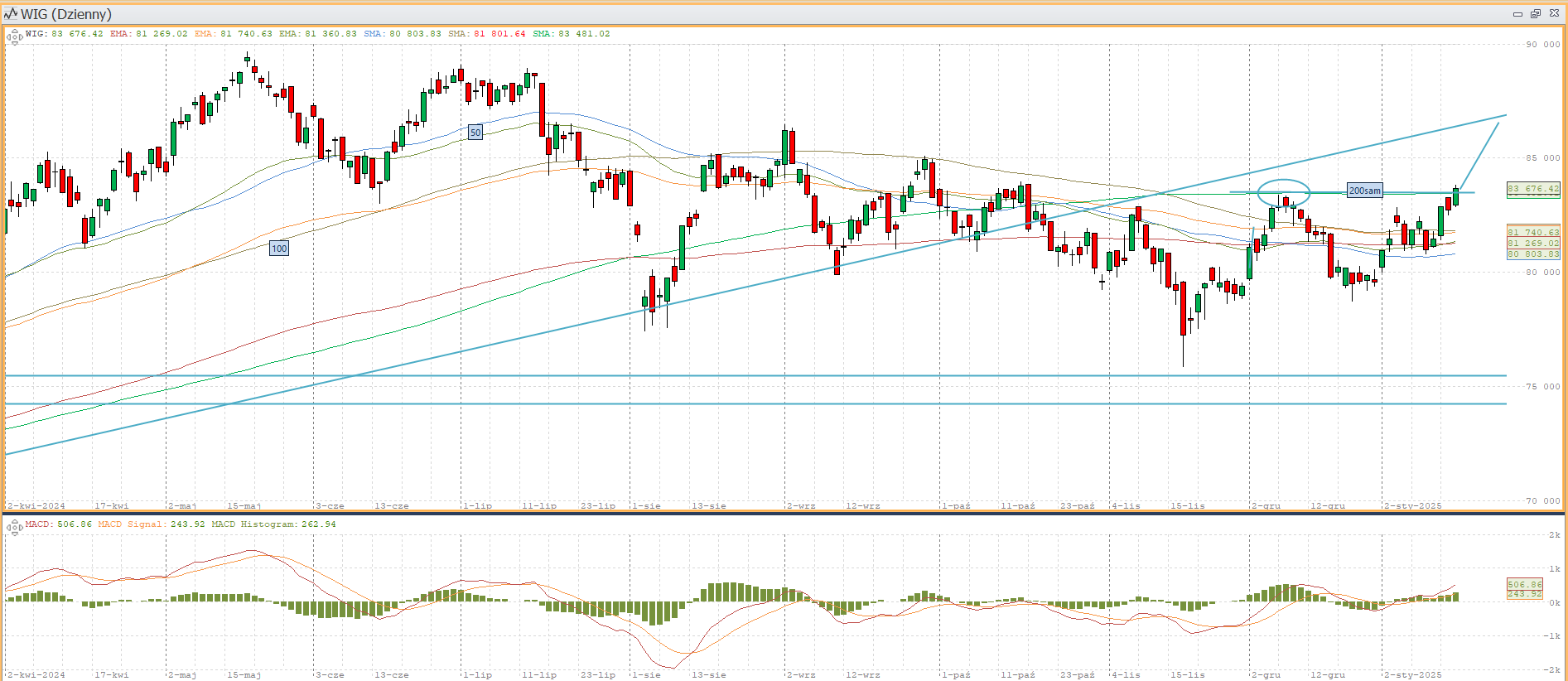The image size is (1568, 681).
Task: Select the EMA 81 269.02 legend entry
Action: coord(148,34)
